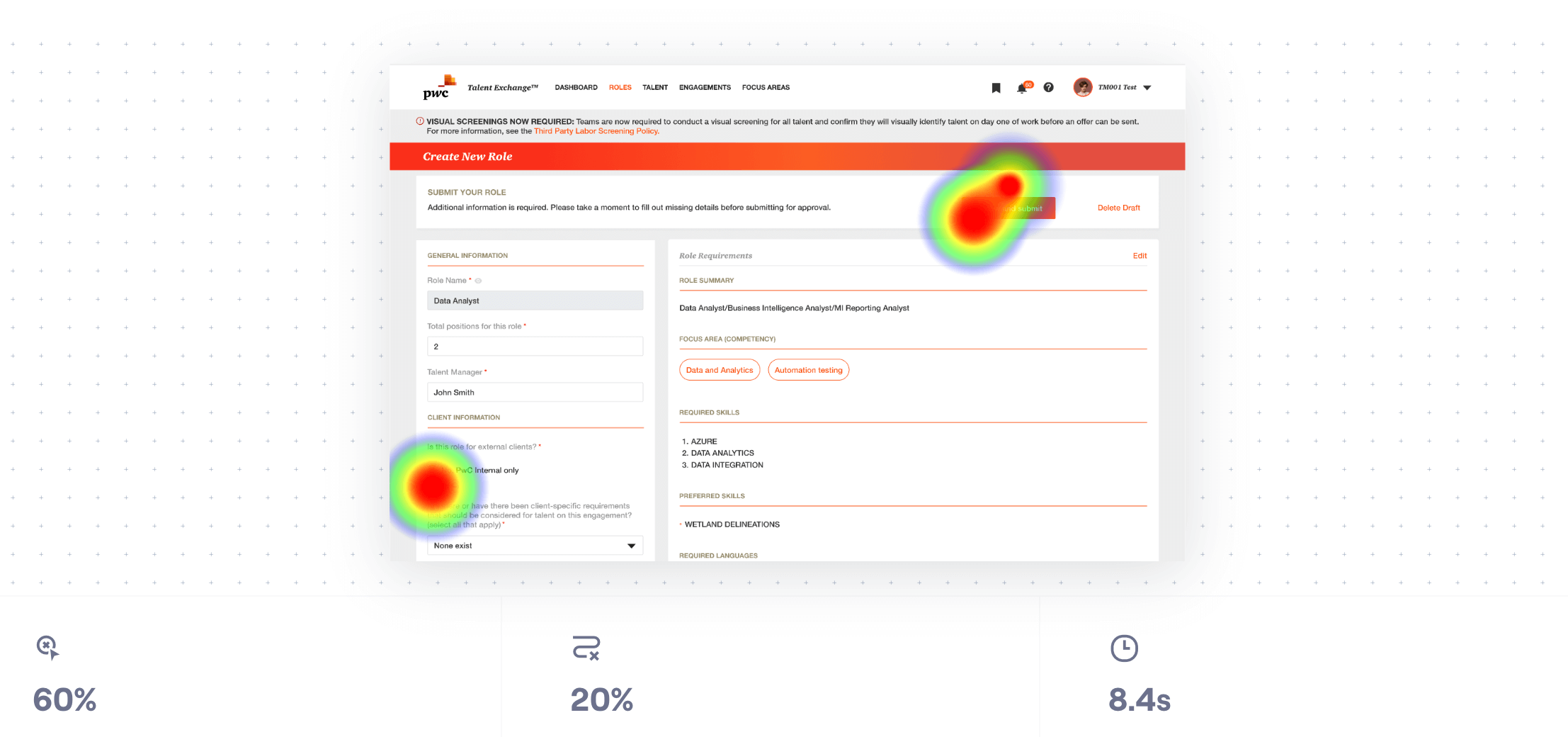Switch to the Engagements menu item
The image size is (1568, 737).
click(705, 88)
